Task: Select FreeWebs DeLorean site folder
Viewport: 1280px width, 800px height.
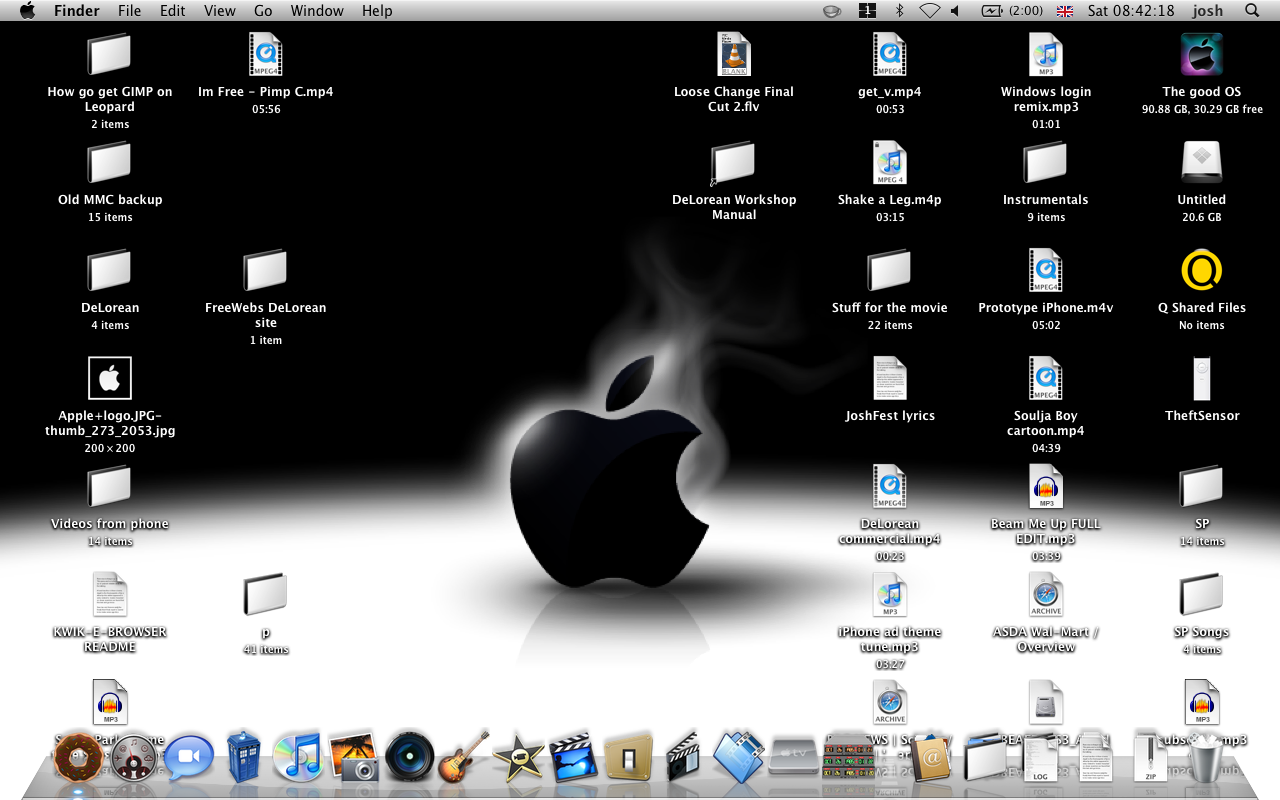Action: tap(266, 270)
